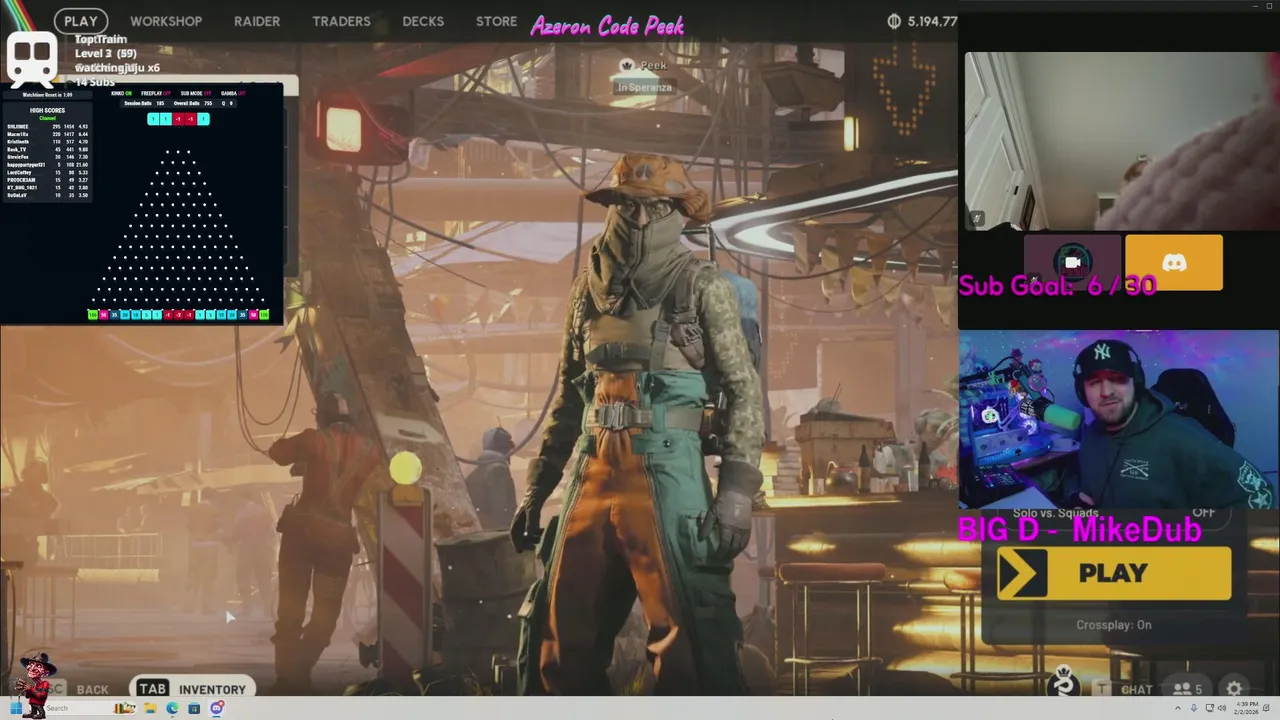1280x720 pixels.
Task: Click the green 100 slot at the Plinko board's right end
Action: tap(264, 315)
